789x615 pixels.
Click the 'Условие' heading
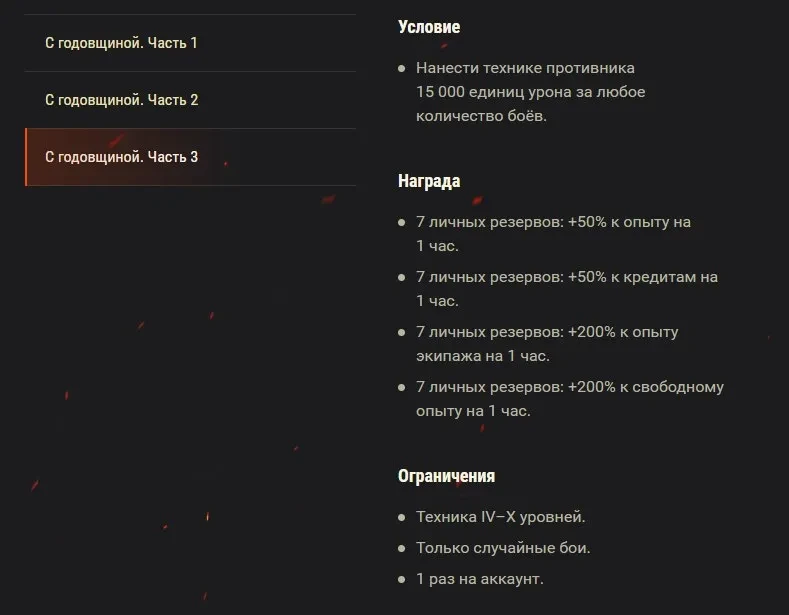(x=429, y=27)
